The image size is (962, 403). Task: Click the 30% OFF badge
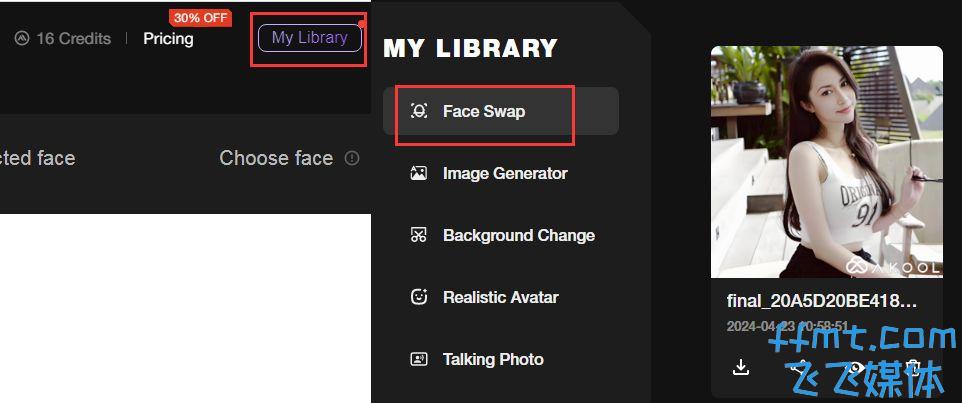point(200,18)
